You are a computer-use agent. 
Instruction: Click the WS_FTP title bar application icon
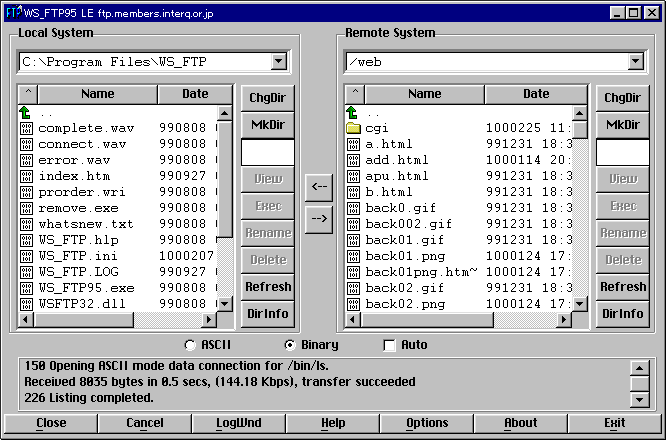click(14, 12)
